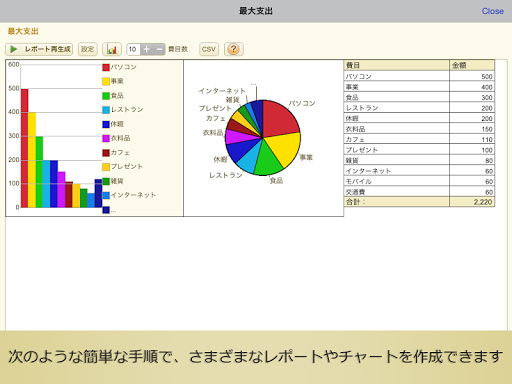Click the red パソコン legend swatch

[106, 67]
